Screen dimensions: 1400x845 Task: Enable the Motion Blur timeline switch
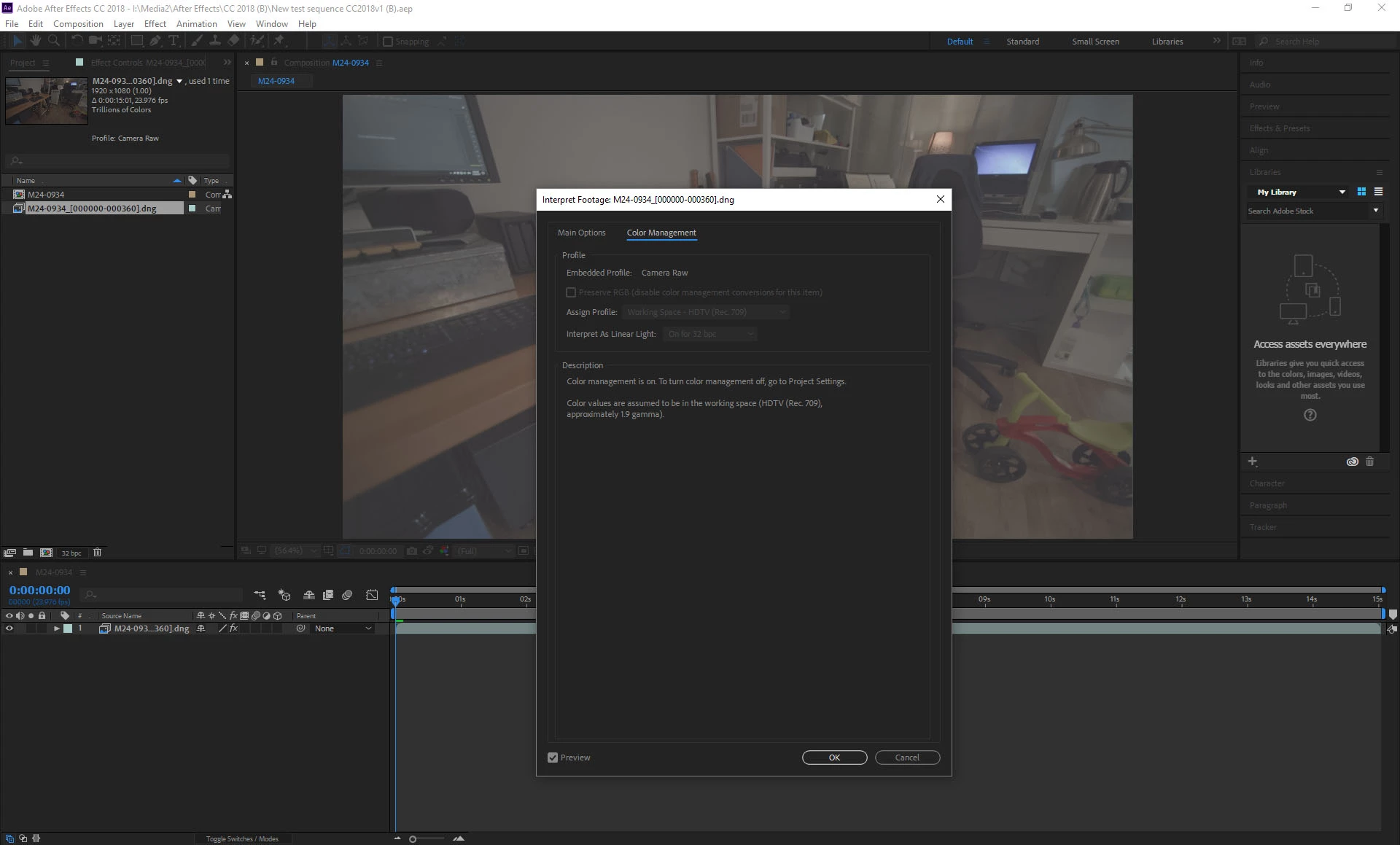pyautogui.click(x=347, y=595)
